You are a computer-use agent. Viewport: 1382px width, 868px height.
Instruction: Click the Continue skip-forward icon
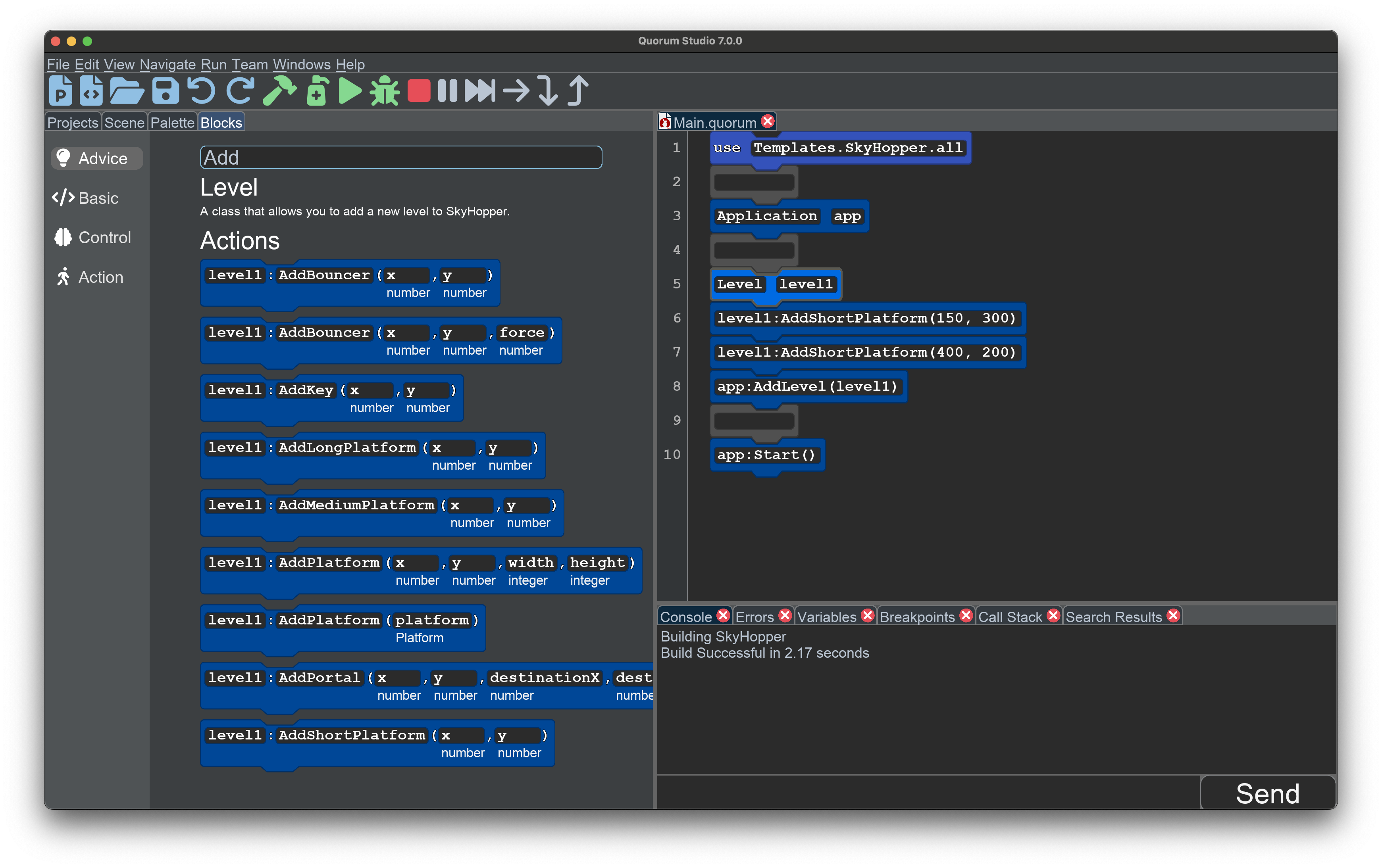coord(479,90)
